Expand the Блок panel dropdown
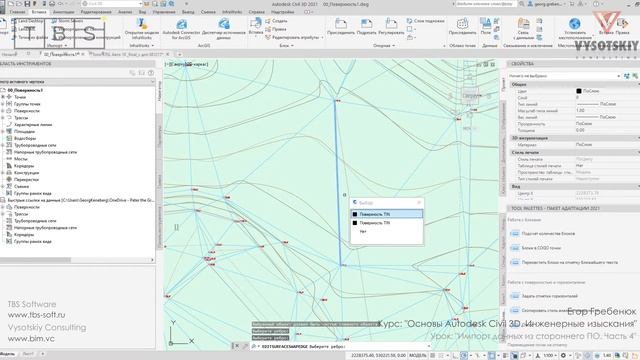Viewport: 640px width, 360px height. pos(287,46)
